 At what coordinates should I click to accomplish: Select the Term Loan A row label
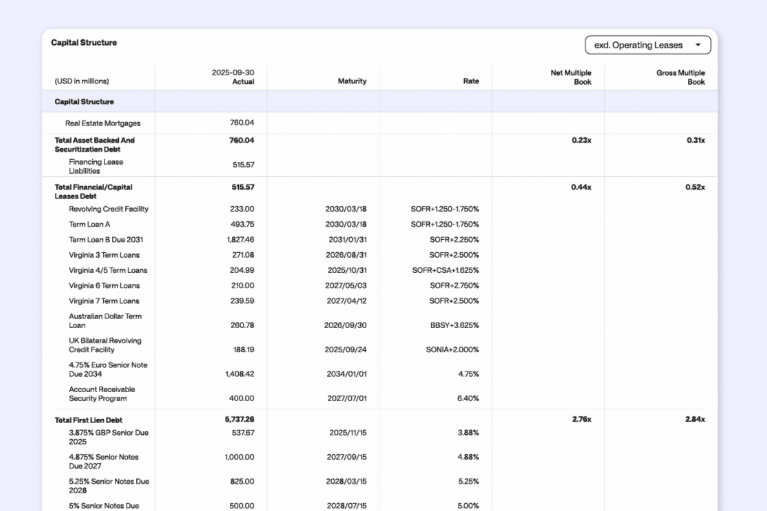tap(89, 224)
